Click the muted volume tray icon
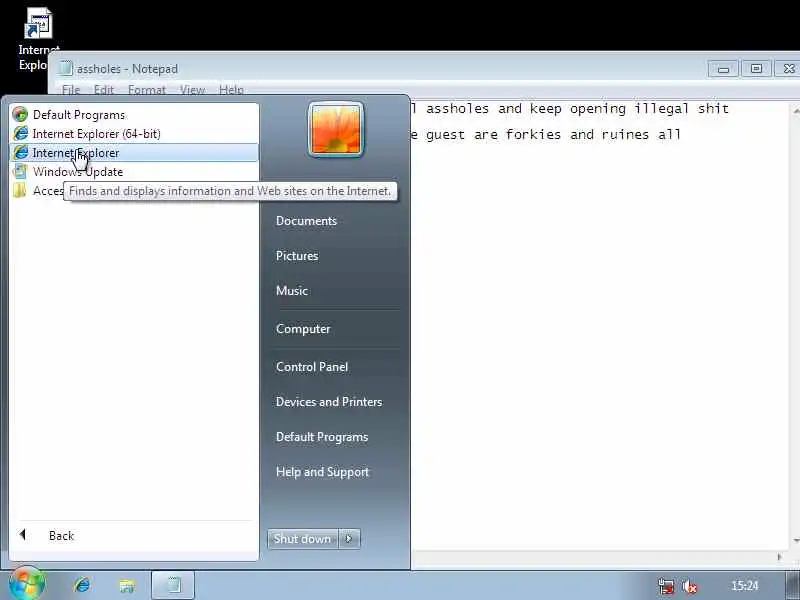 [690, 586]
